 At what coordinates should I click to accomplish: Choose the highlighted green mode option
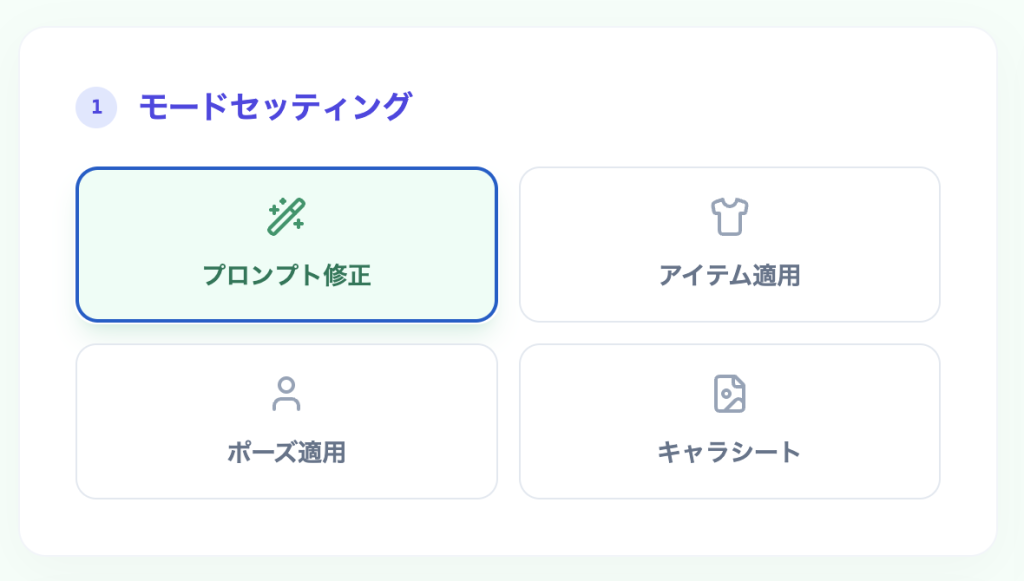point(286,244)
